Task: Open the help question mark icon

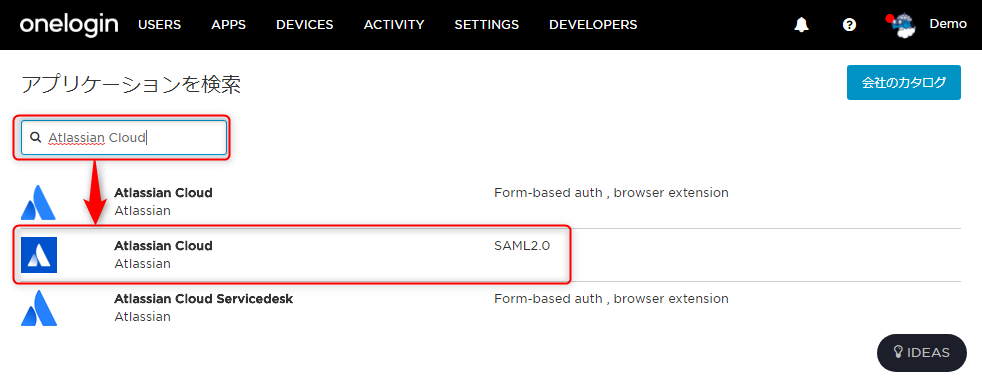Action: tap(849, 25)
